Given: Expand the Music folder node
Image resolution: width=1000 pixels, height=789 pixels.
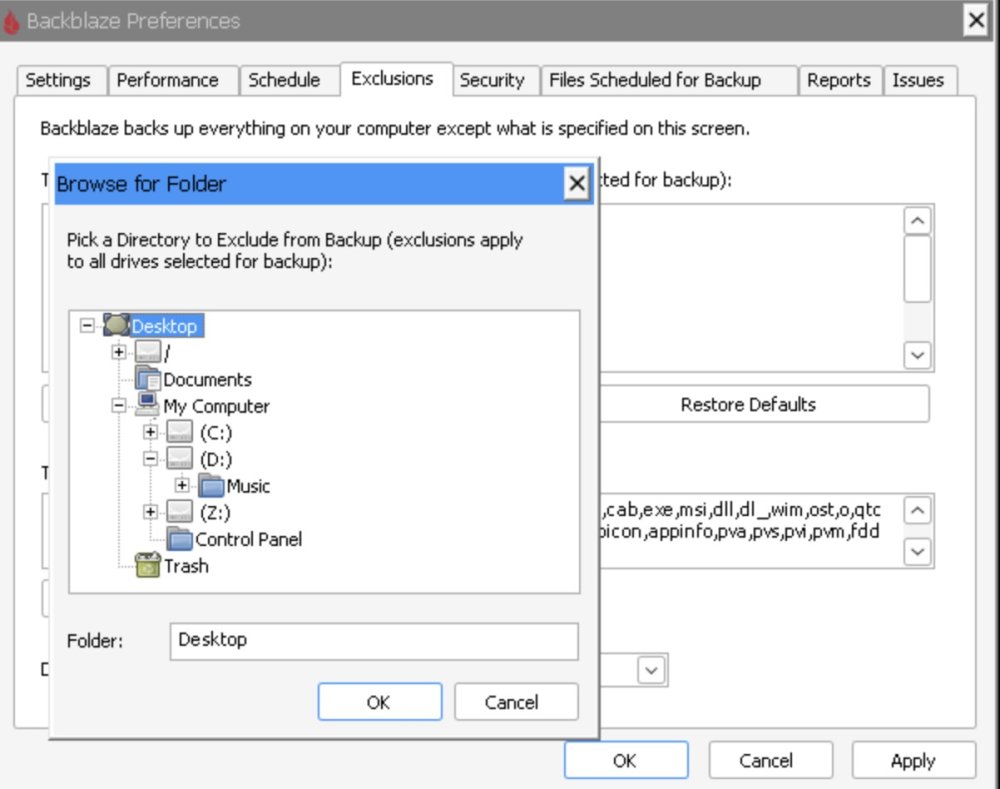Looking at the screenshot, I should 182,486.
